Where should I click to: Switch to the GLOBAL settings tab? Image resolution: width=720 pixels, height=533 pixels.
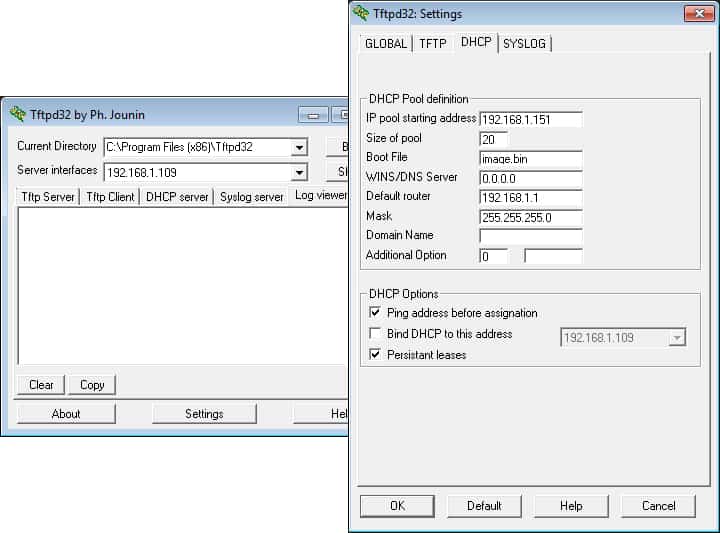pos(385,43)
